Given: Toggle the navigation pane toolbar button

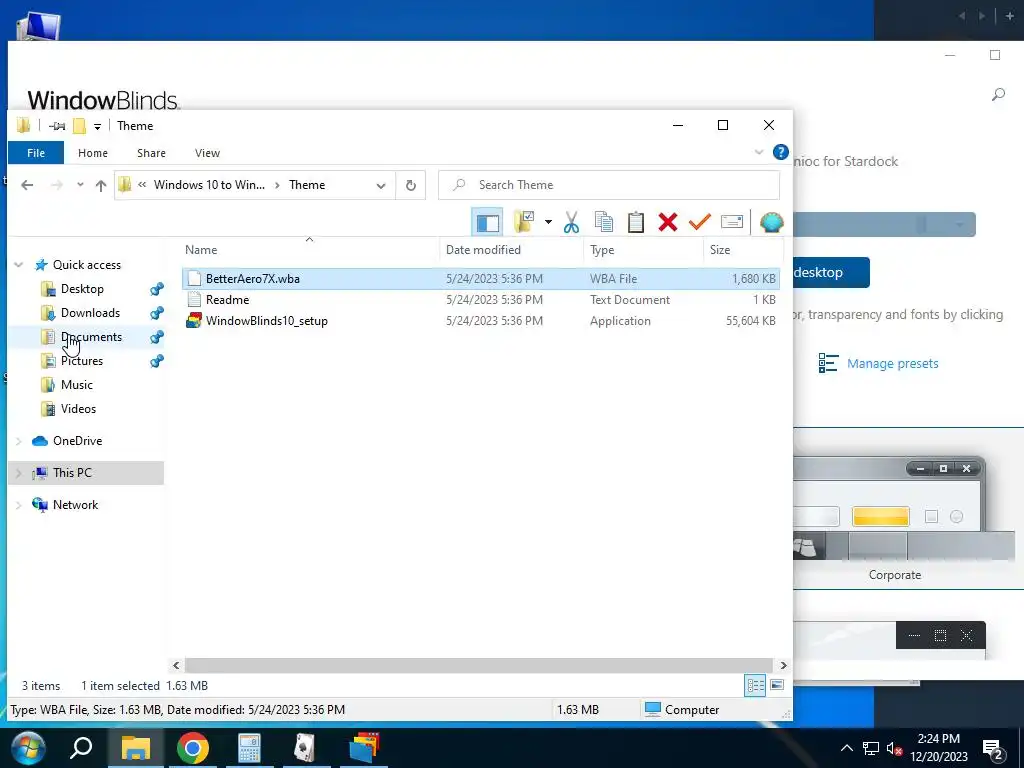Looking at the screenshot, I should 487,223.
